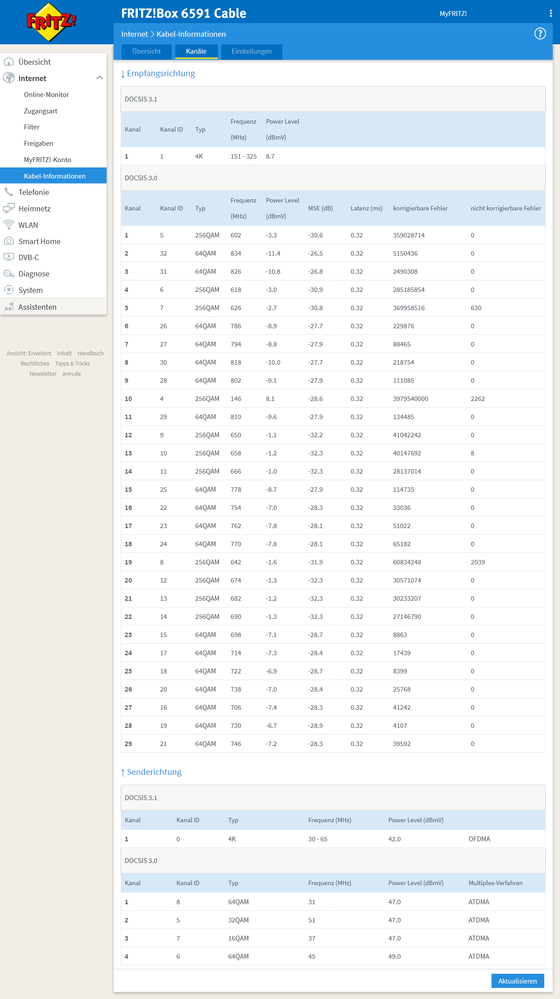This screenshot has height=999, width=560.
Task: Click the Heimnetz network icon
Action: [x=9, y=208]
